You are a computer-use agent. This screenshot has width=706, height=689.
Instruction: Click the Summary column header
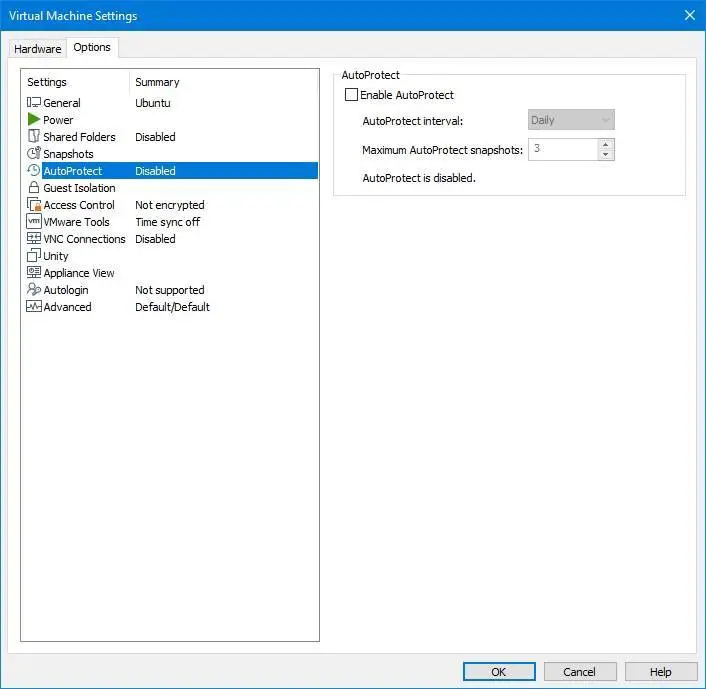(157, 82)
